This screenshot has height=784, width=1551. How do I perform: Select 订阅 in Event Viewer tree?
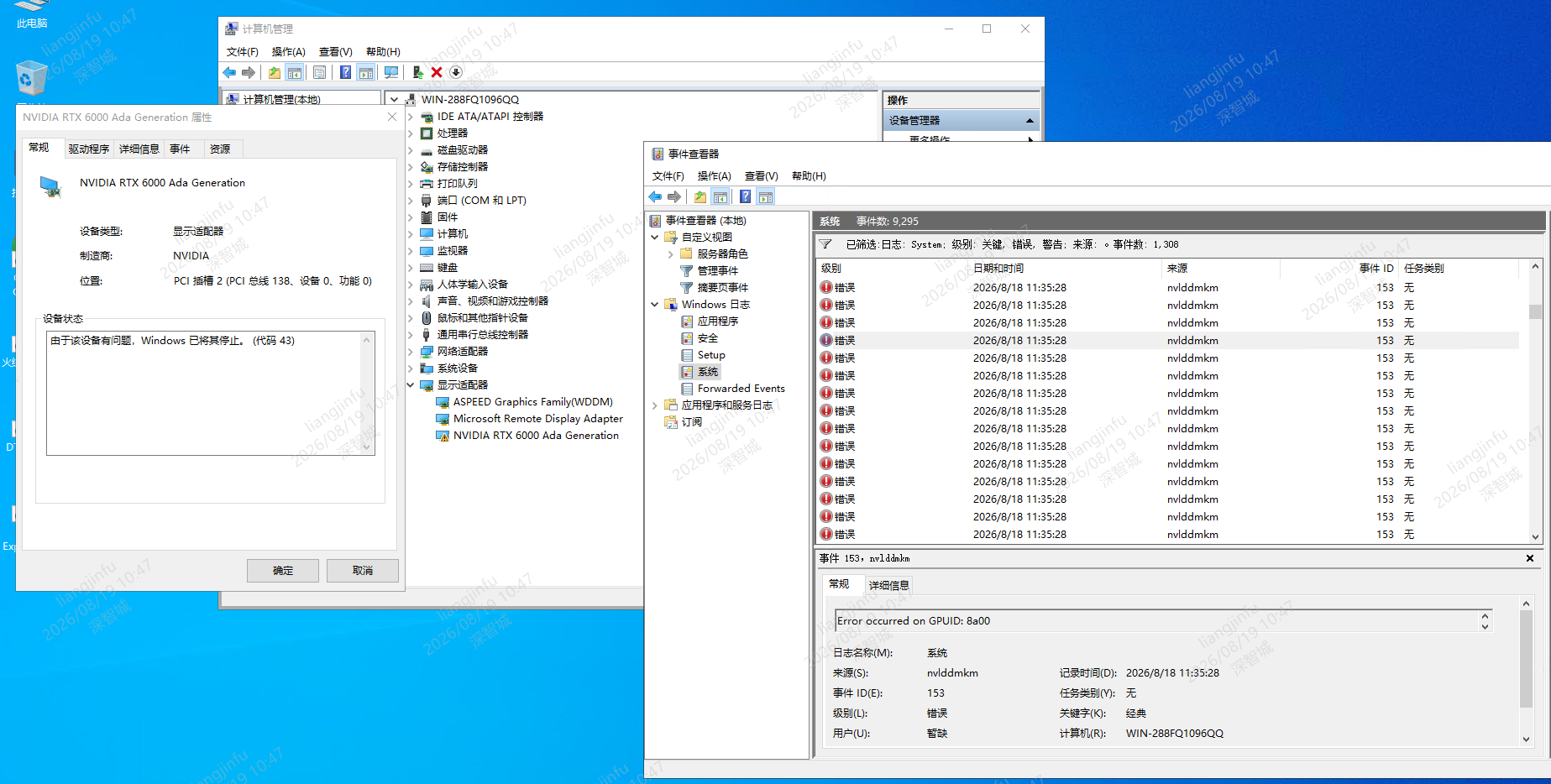click(x=692, y=422)
